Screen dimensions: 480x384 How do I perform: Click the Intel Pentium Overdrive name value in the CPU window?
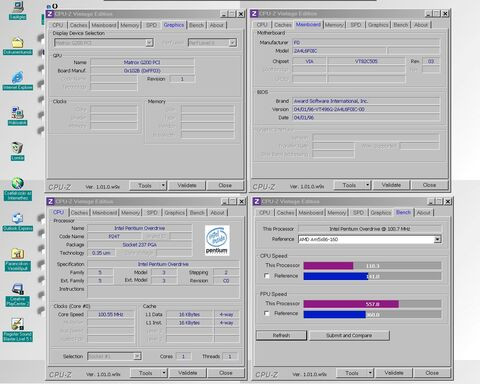(140, 228)
